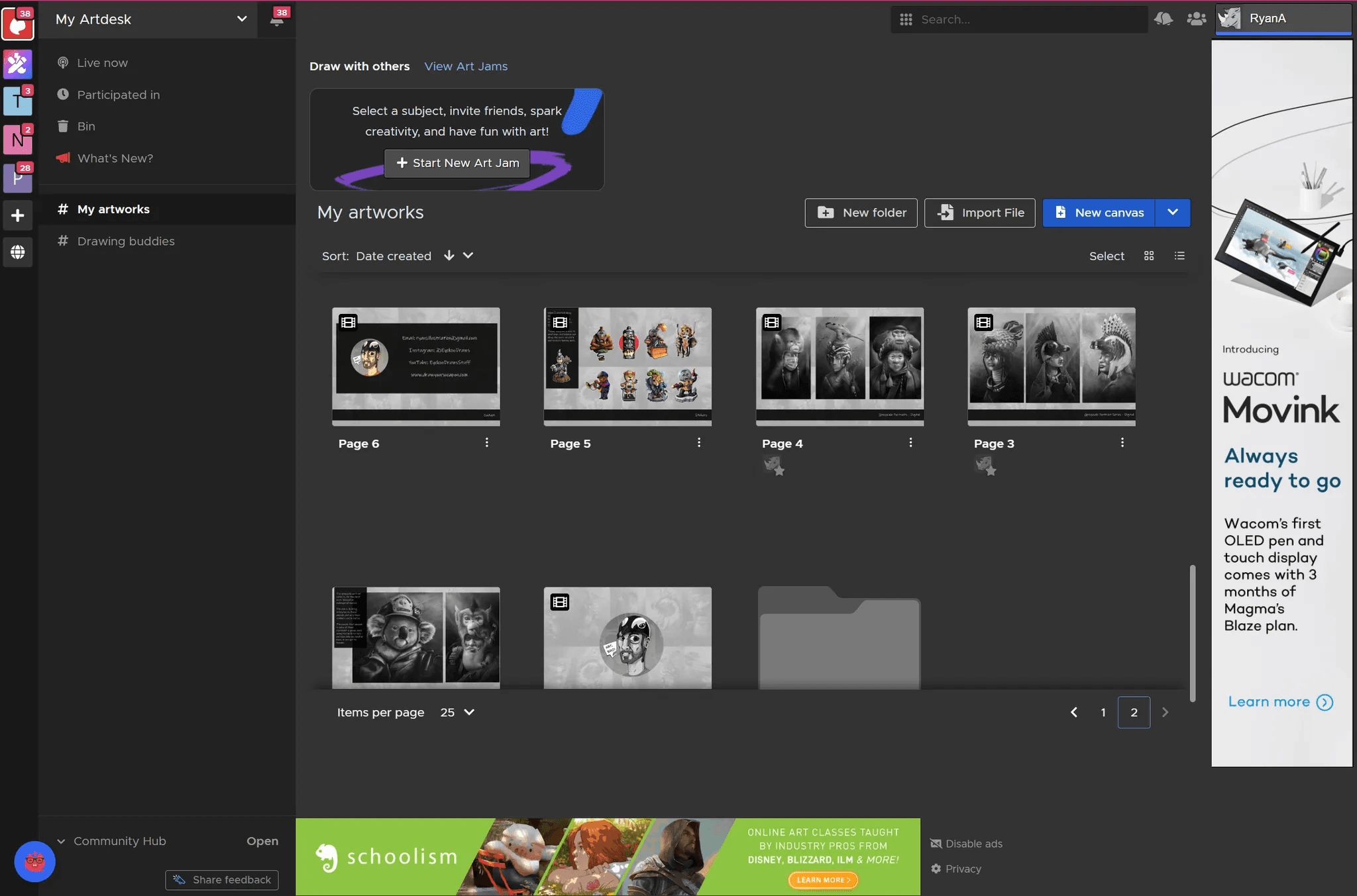Open the three-dot menu for Page 6
Viewport: 1357px width, 896px height.
click(x=487, y=442)
